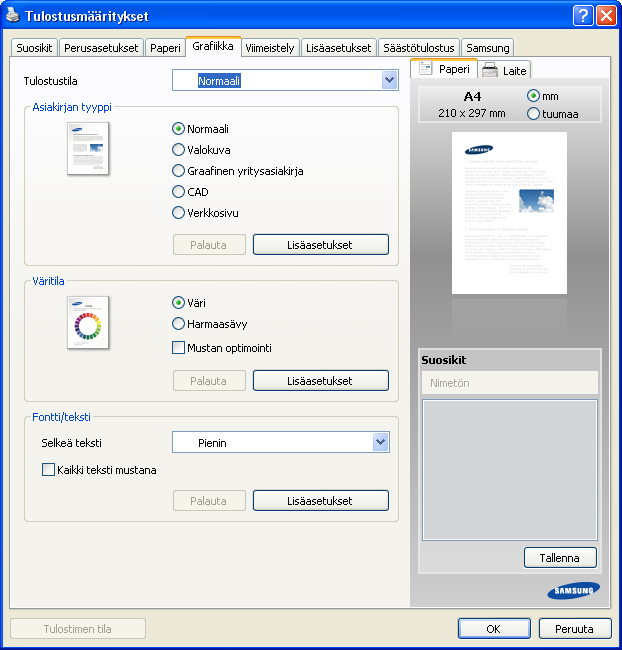
Task: Click the printer icon in title bar
Action: [x=13, y=15]
